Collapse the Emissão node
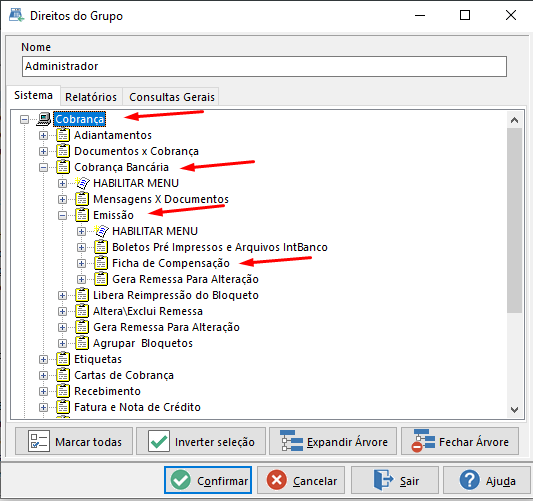Screen dimensions: 533x501 pyautogui.click(x=62, y=215)
